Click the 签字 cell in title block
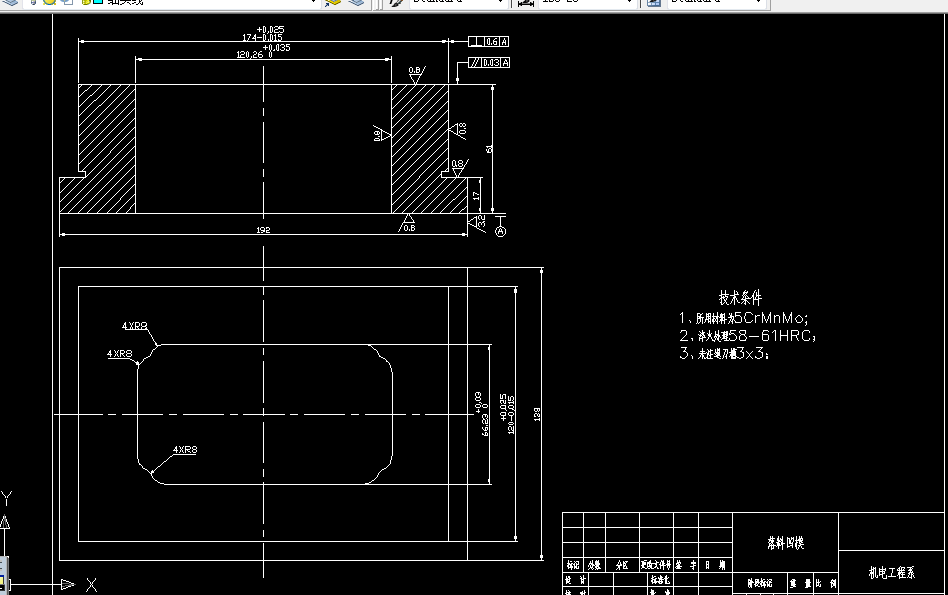Screen dimensions: 948x595 point(686,565)
